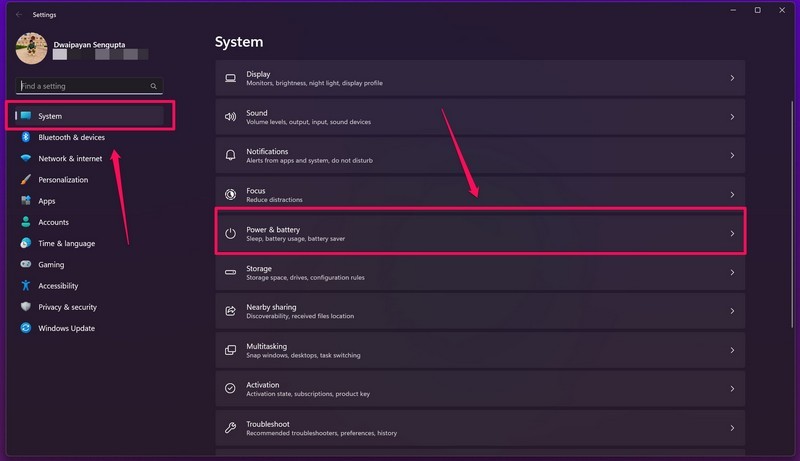Select Accessibility from the sidebar
This screenshot has width=800, height=461.
click(58, 286)
